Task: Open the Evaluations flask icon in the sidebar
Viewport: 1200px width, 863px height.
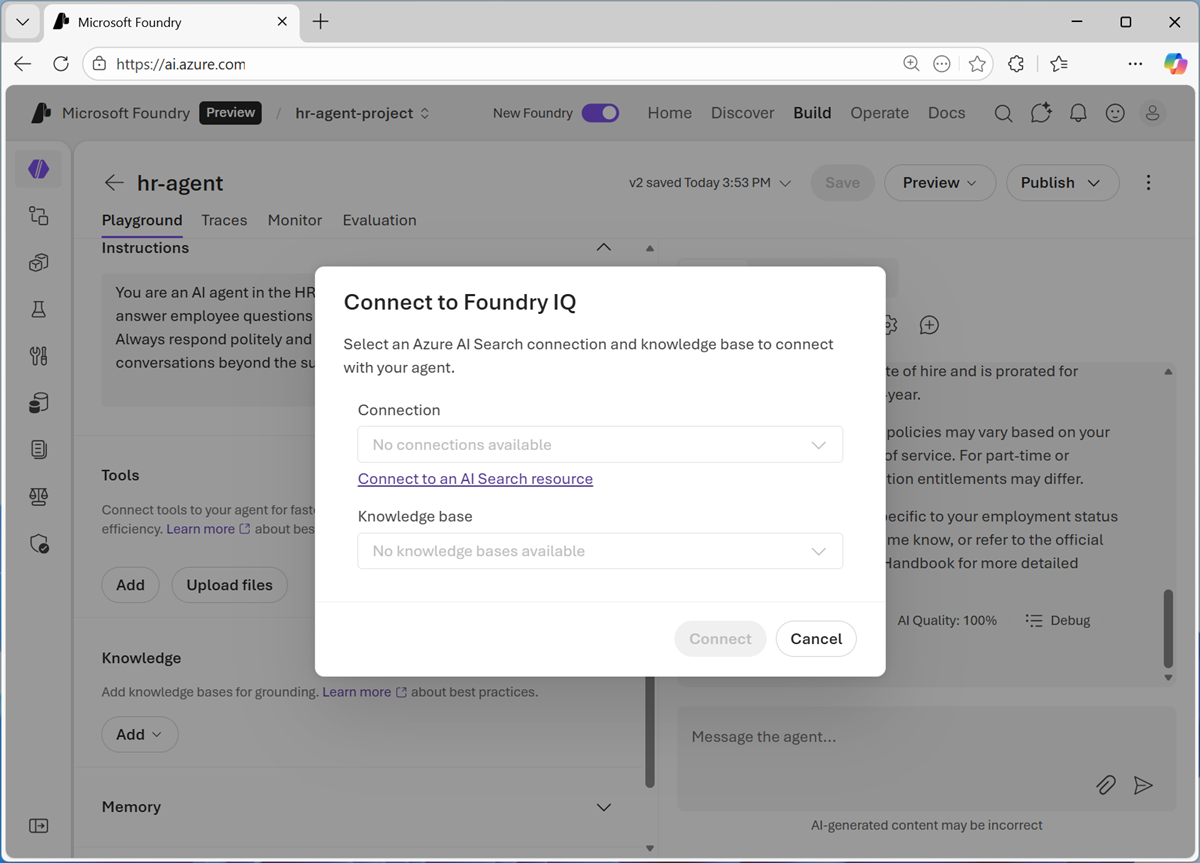Action: (x=38, y=309)
